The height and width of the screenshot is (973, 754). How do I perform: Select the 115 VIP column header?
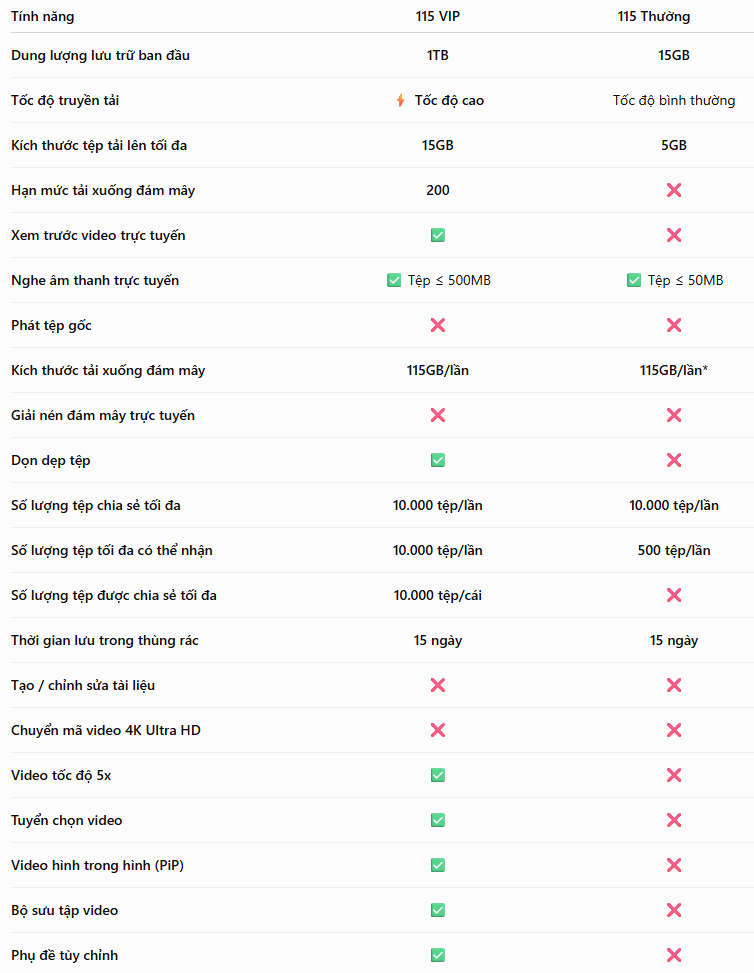(x=438, y=16)
